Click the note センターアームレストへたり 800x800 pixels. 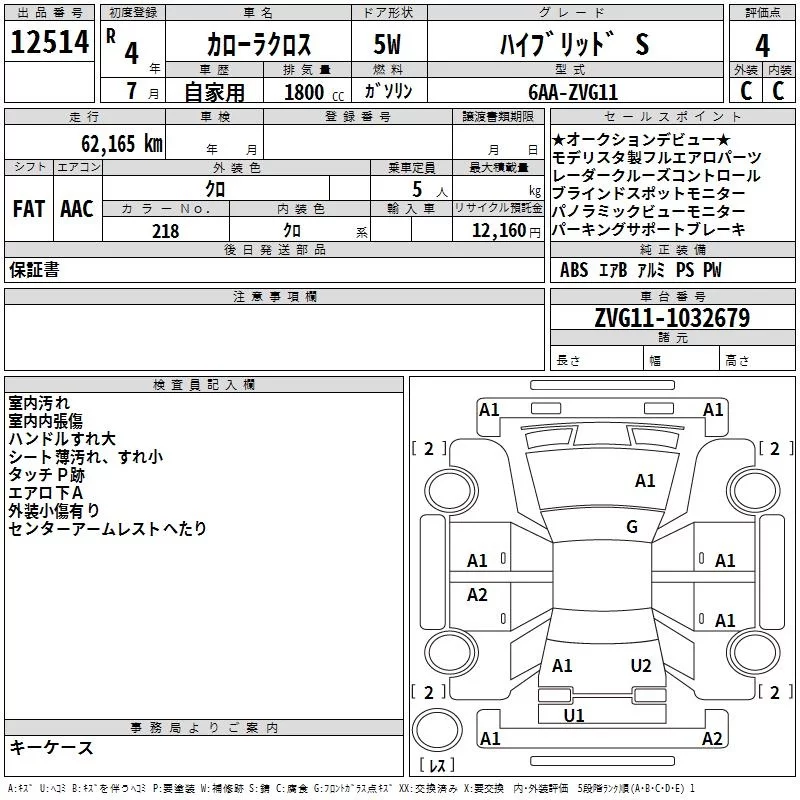[x=107, y=529]
